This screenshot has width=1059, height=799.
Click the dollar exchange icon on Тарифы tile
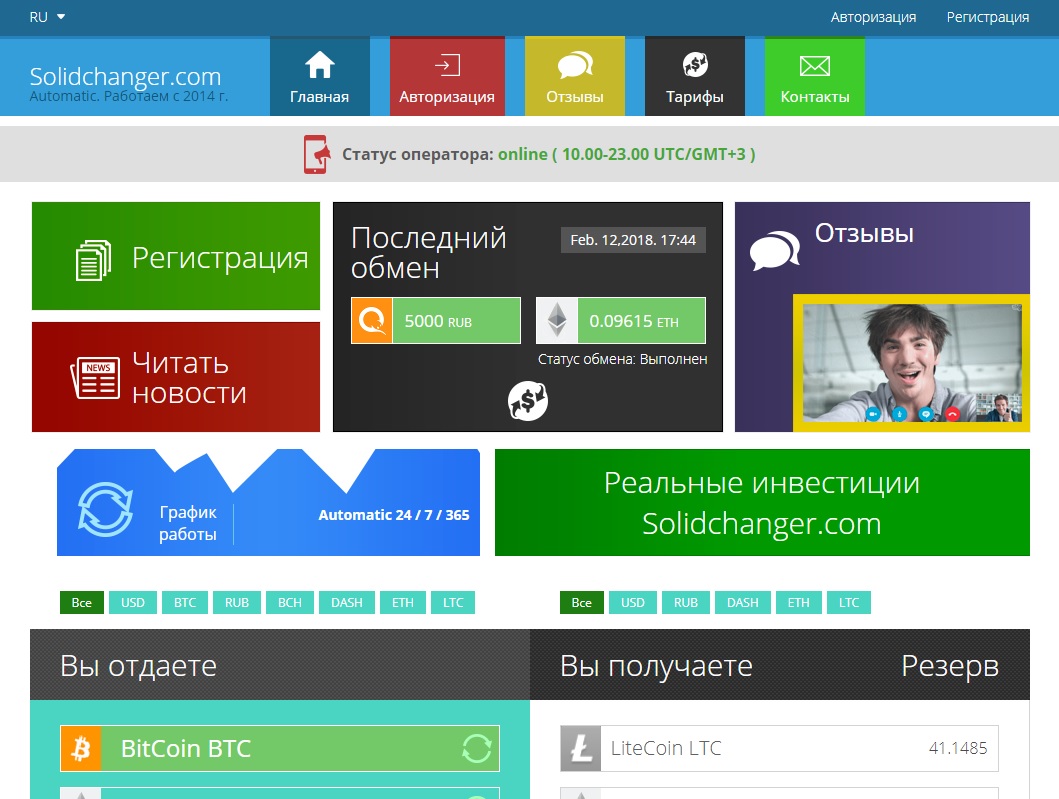(x=695, y=65)
